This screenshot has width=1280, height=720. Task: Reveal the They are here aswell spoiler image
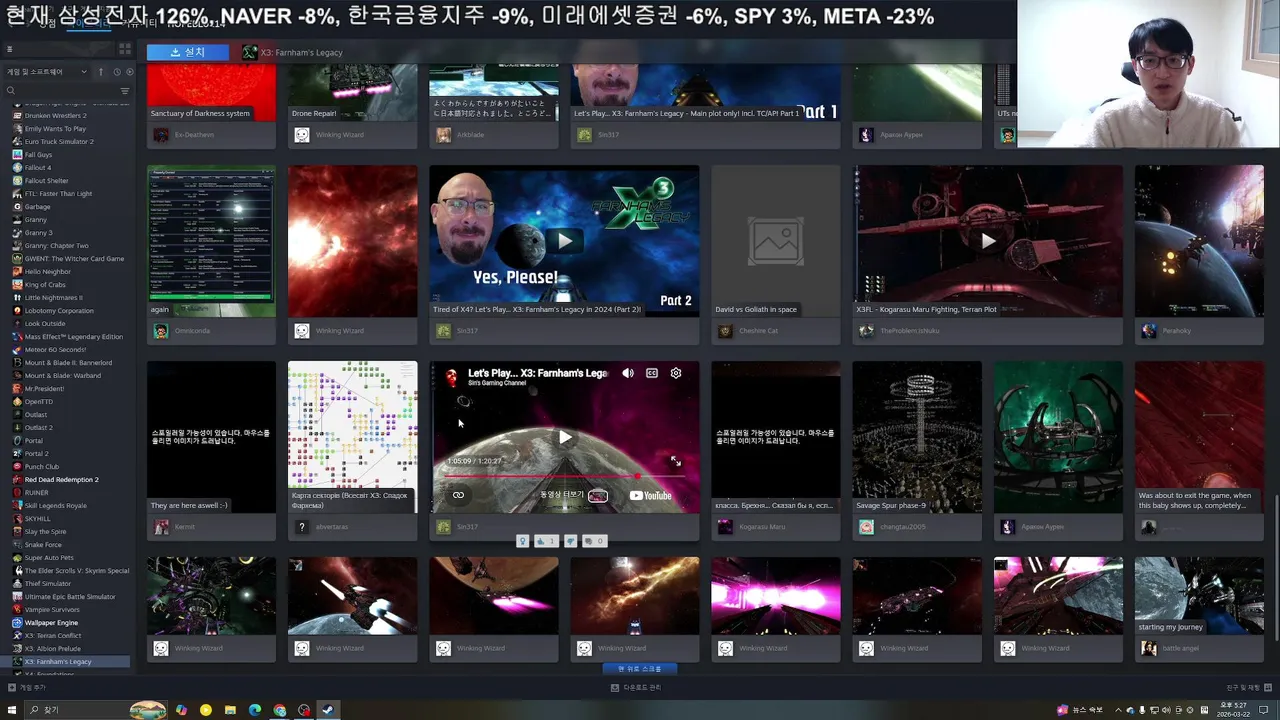(x=211, y=437)
